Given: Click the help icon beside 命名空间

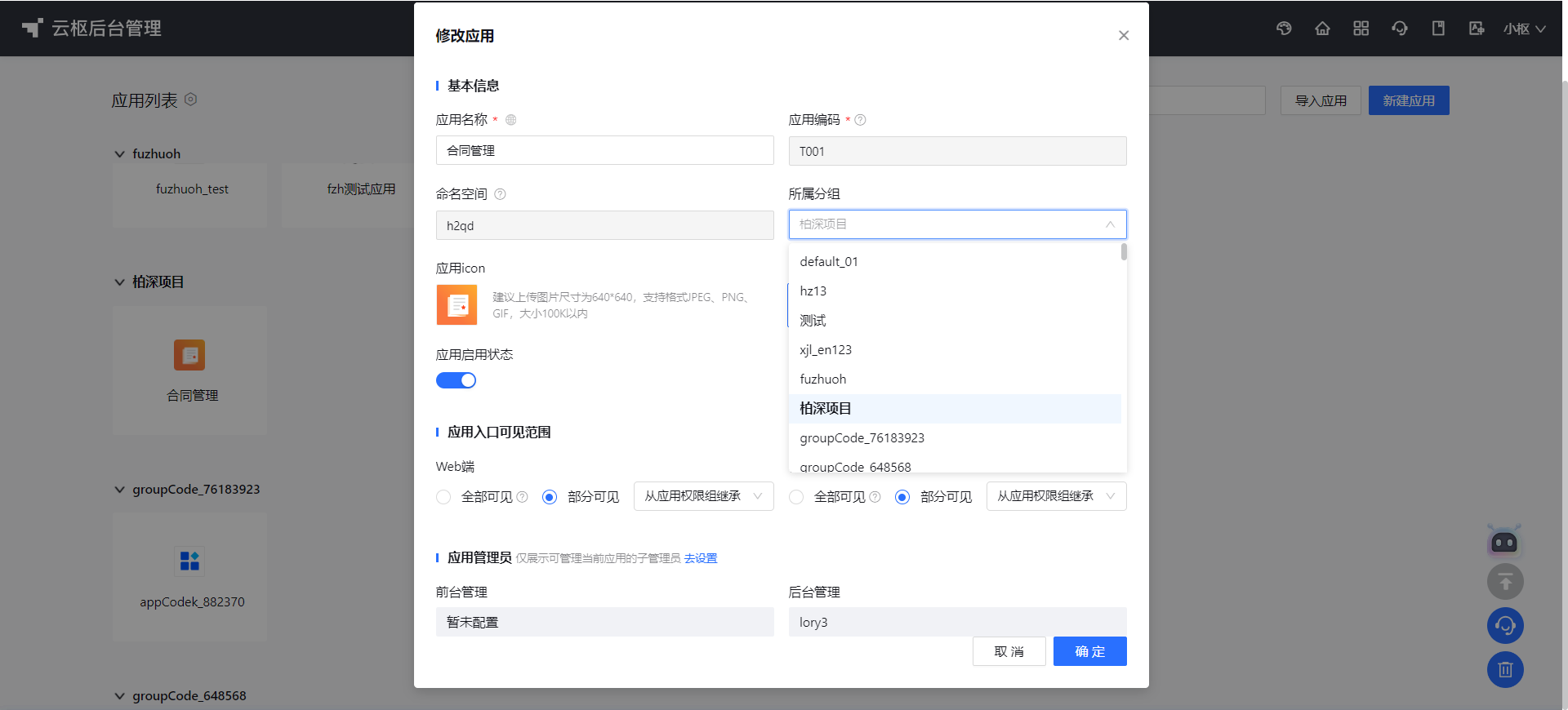Looking at the screenshot, I should (500, 194).
